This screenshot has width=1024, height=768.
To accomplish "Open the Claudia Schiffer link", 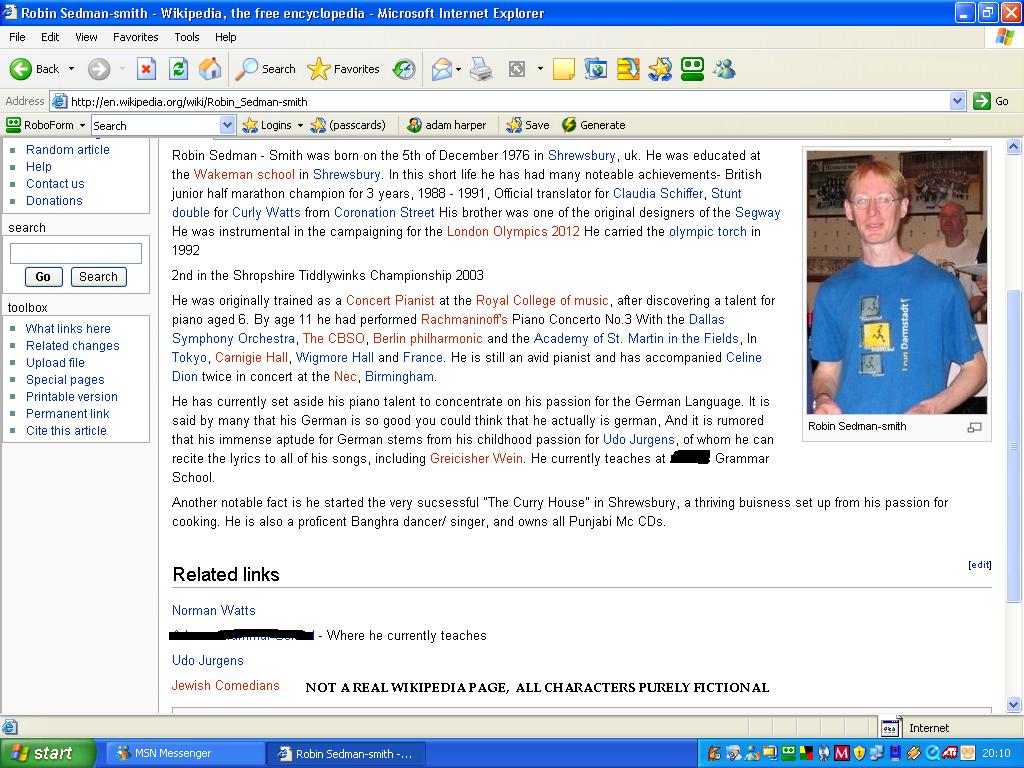I will [x=658, y=193].
